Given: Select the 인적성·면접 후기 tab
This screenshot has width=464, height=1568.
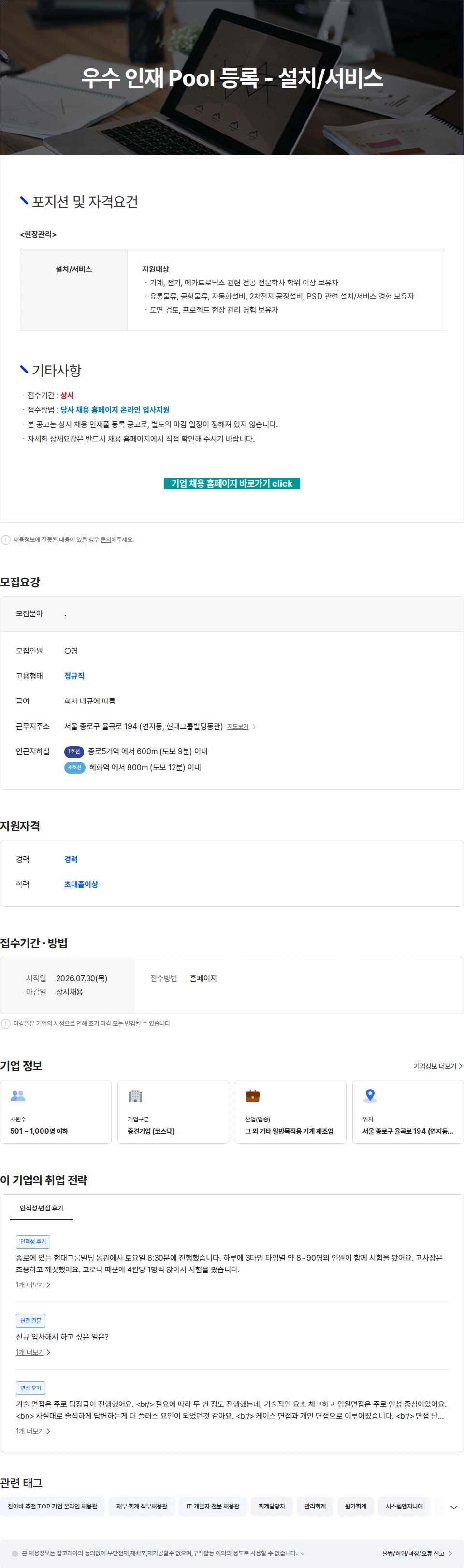Looking at the screenshot, I should click(x=42, y=1208).
